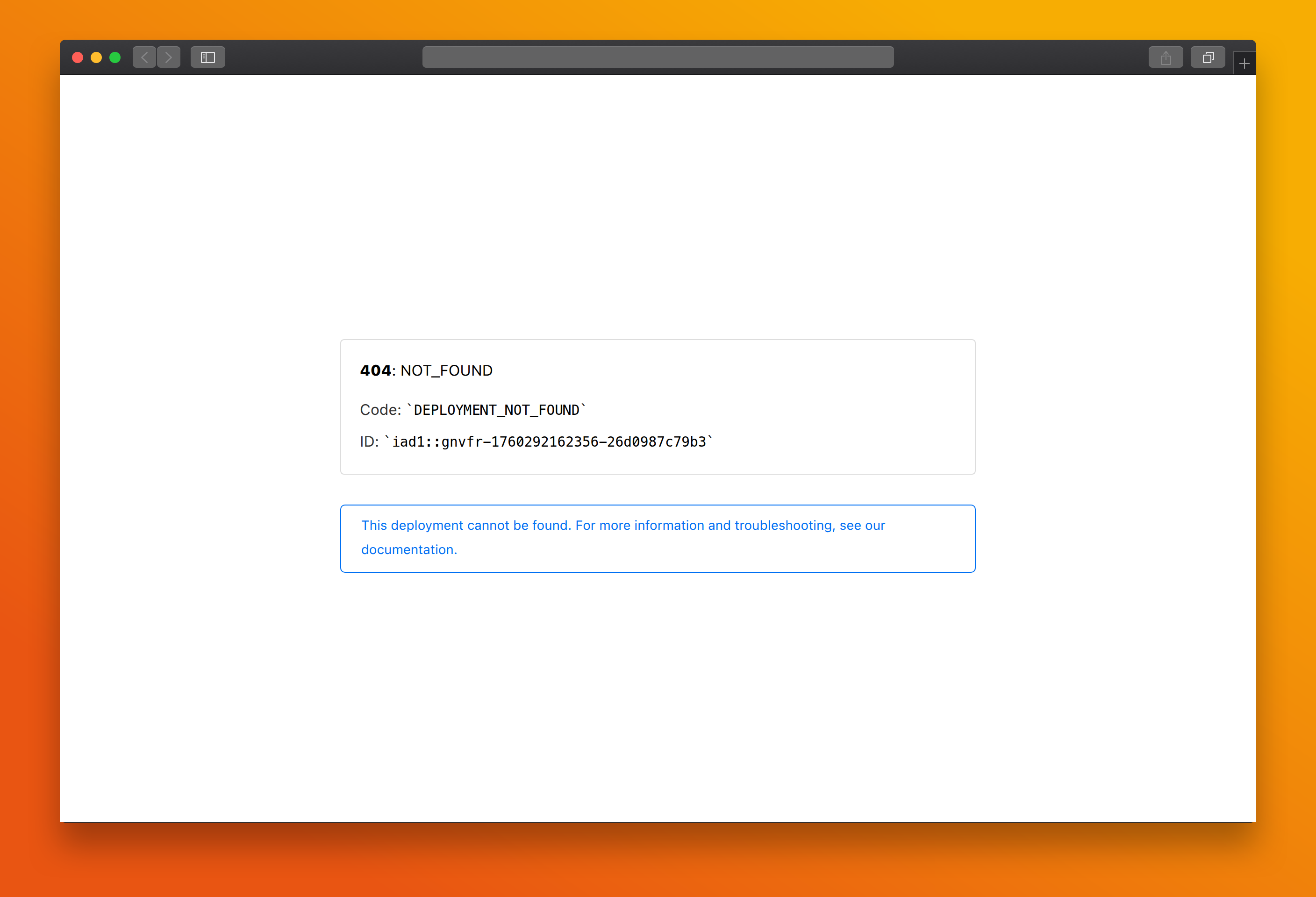The image size is (1316, 897).
Task: Go back using the back arrow
Action: (144, 57)
